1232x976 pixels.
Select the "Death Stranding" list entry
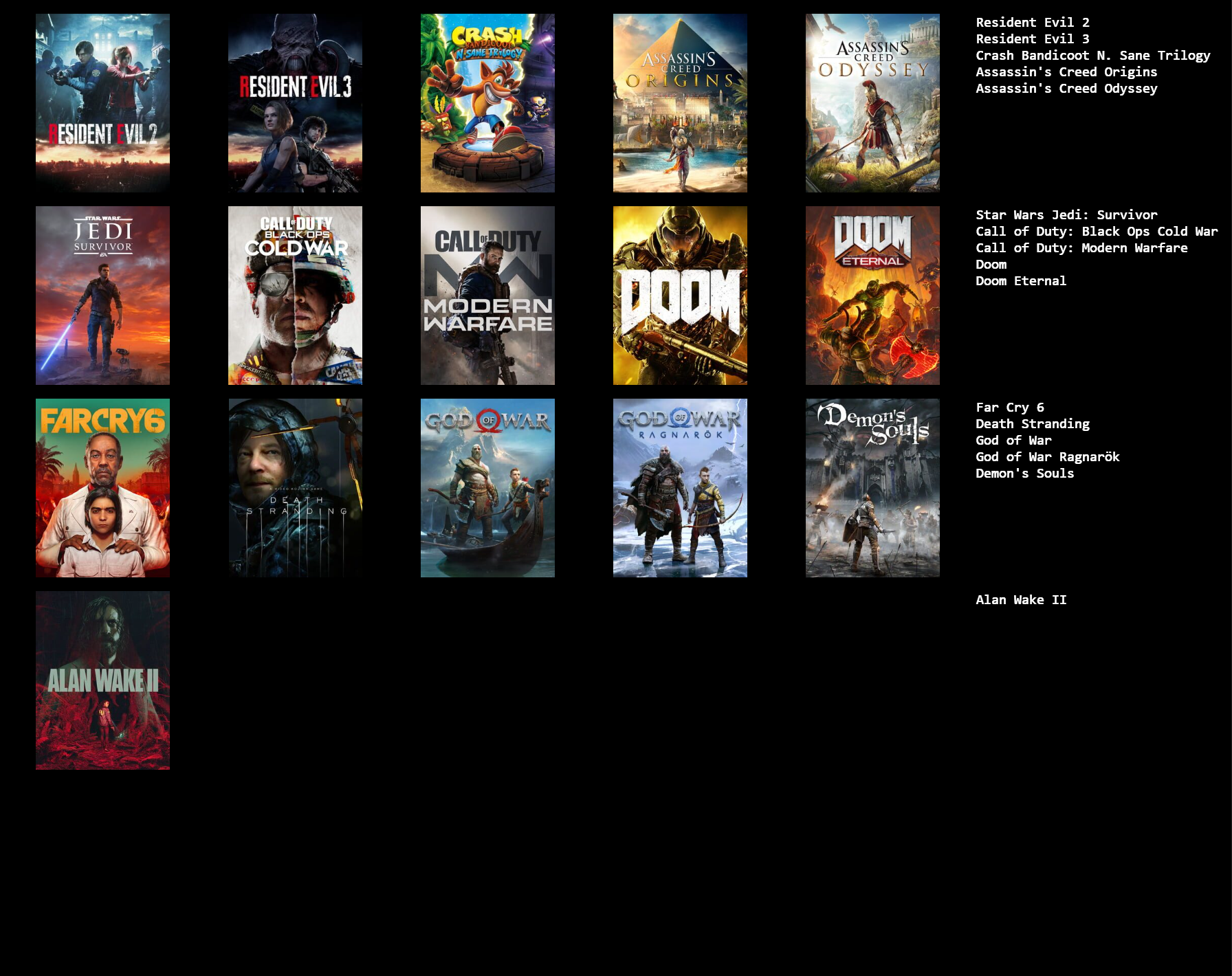[1033, 424]
